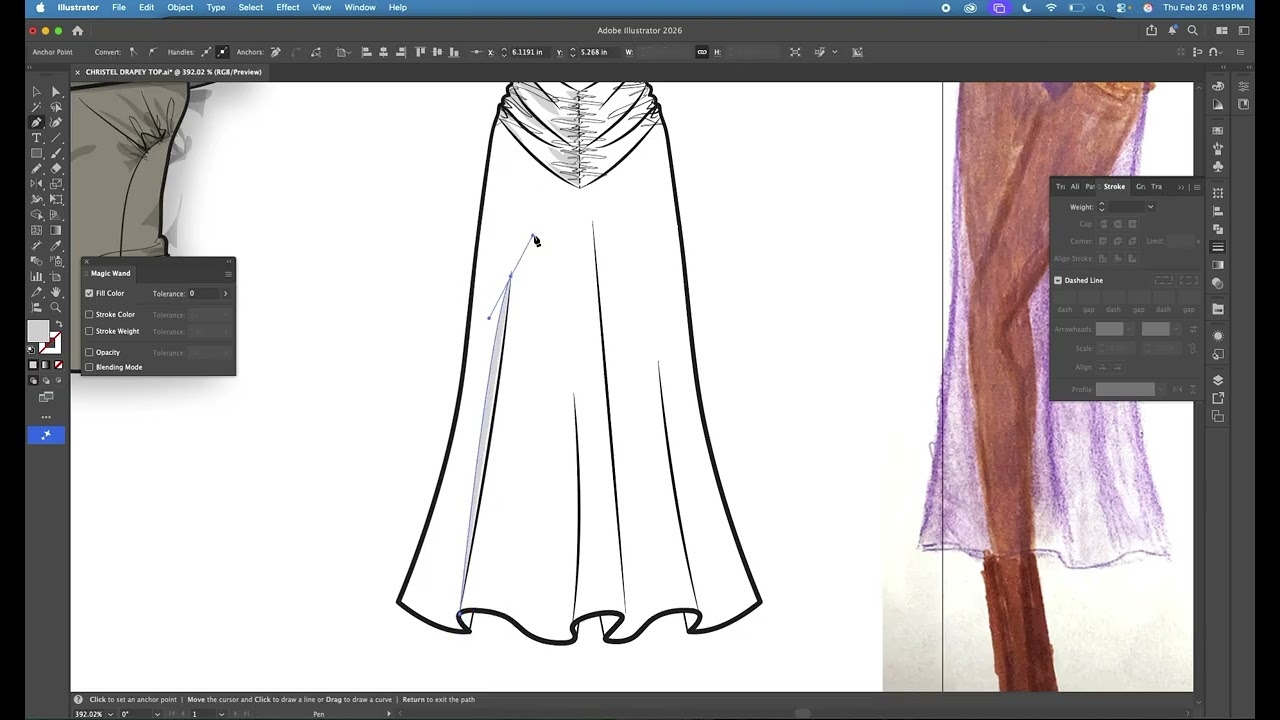Click the Fill Color Tolerance input field

[x=203, y=293]
